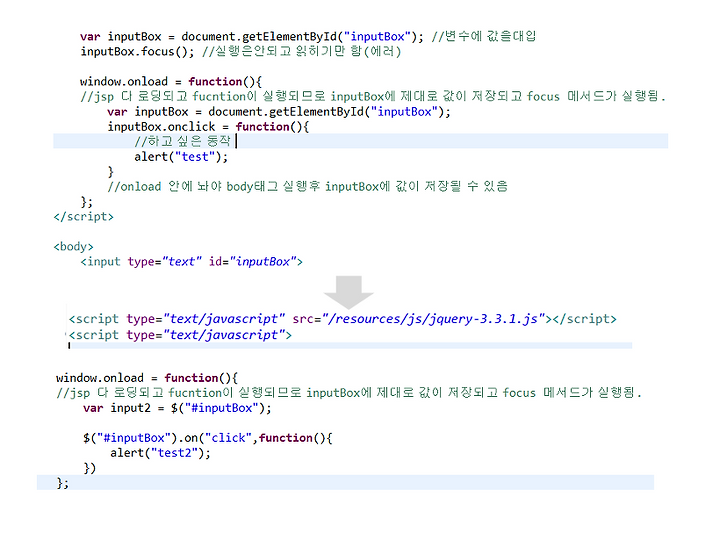Select the line alert("test2");
This screenshot has width=720, height=540.
click(x=160, y=453)
